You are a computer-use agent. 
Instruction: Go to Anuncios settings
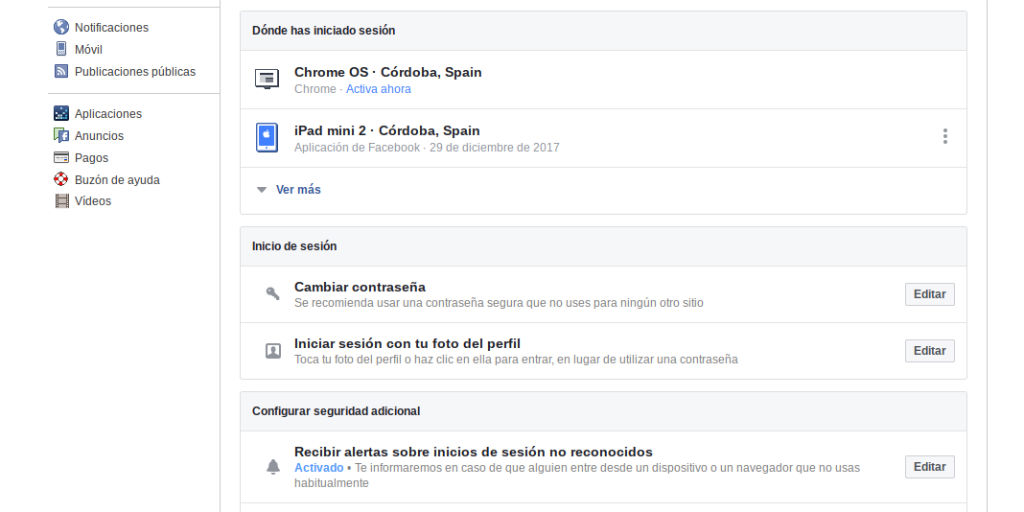(x=99, y=136)
